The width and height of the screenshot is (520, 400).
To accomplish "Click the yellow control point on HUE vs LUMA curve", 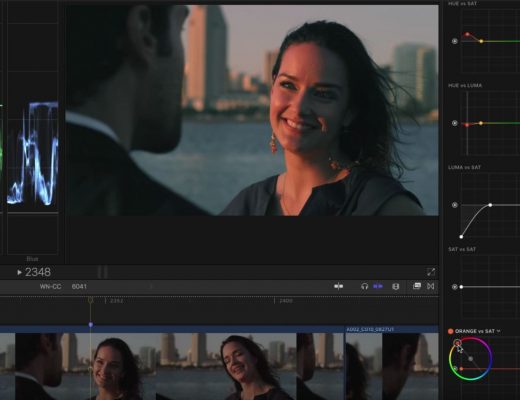I will click(481, 123).
